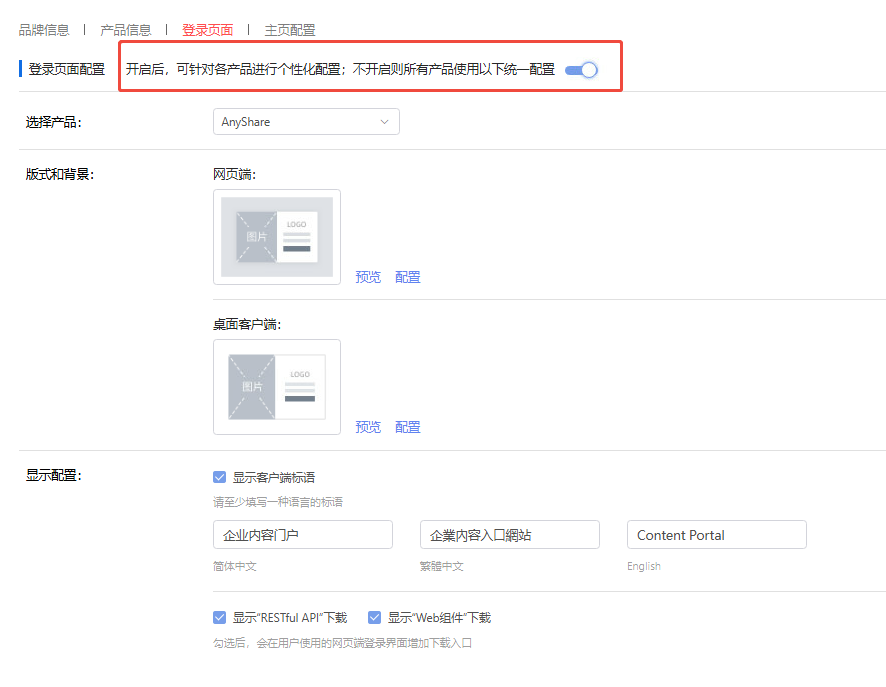Click 预览 link for 网页端
This screenshot has width=886, height=687.
click(368, 277)
